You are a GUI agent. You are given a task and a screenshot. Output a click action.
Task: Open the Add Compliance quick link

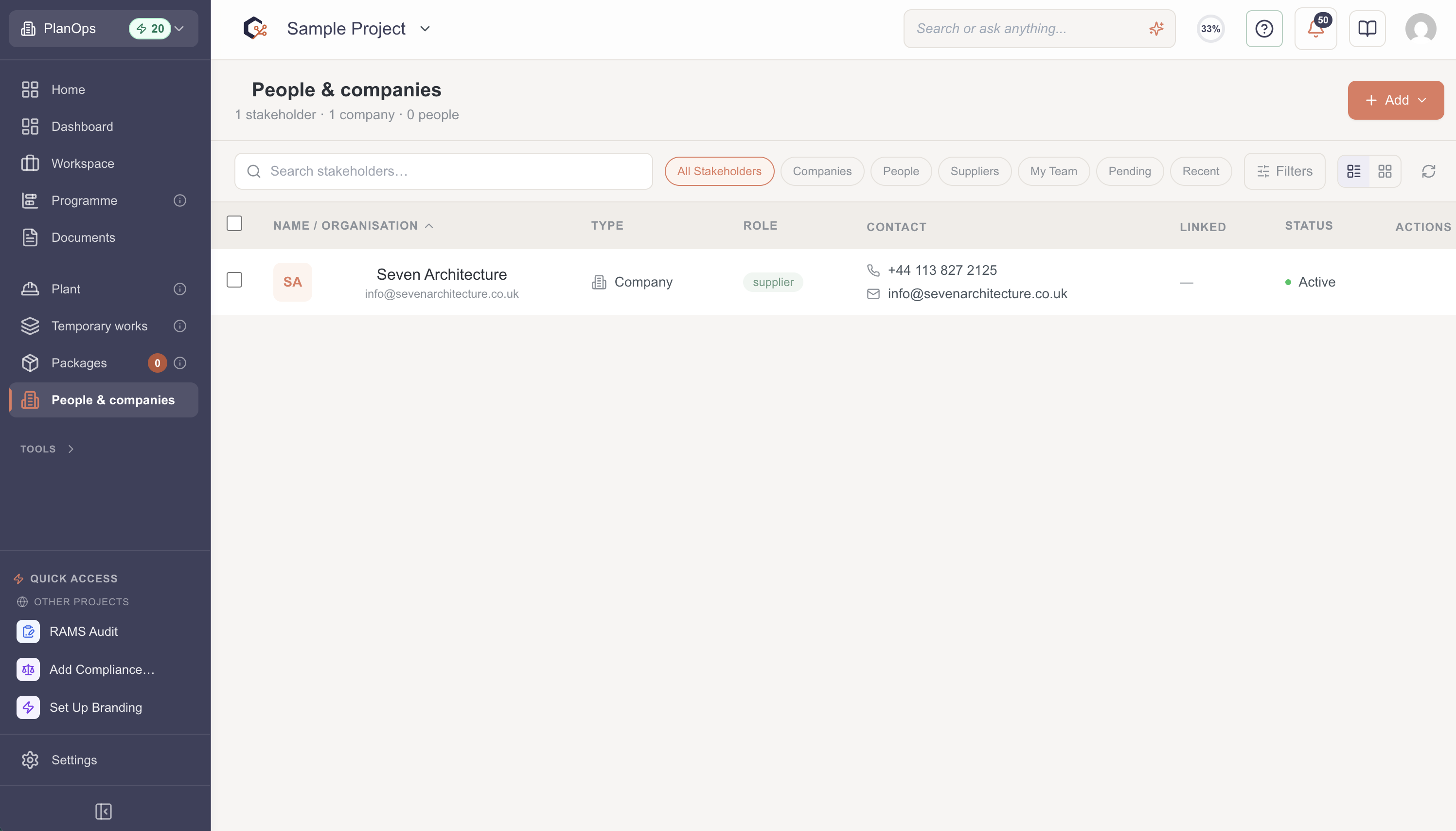coord(102,669)
